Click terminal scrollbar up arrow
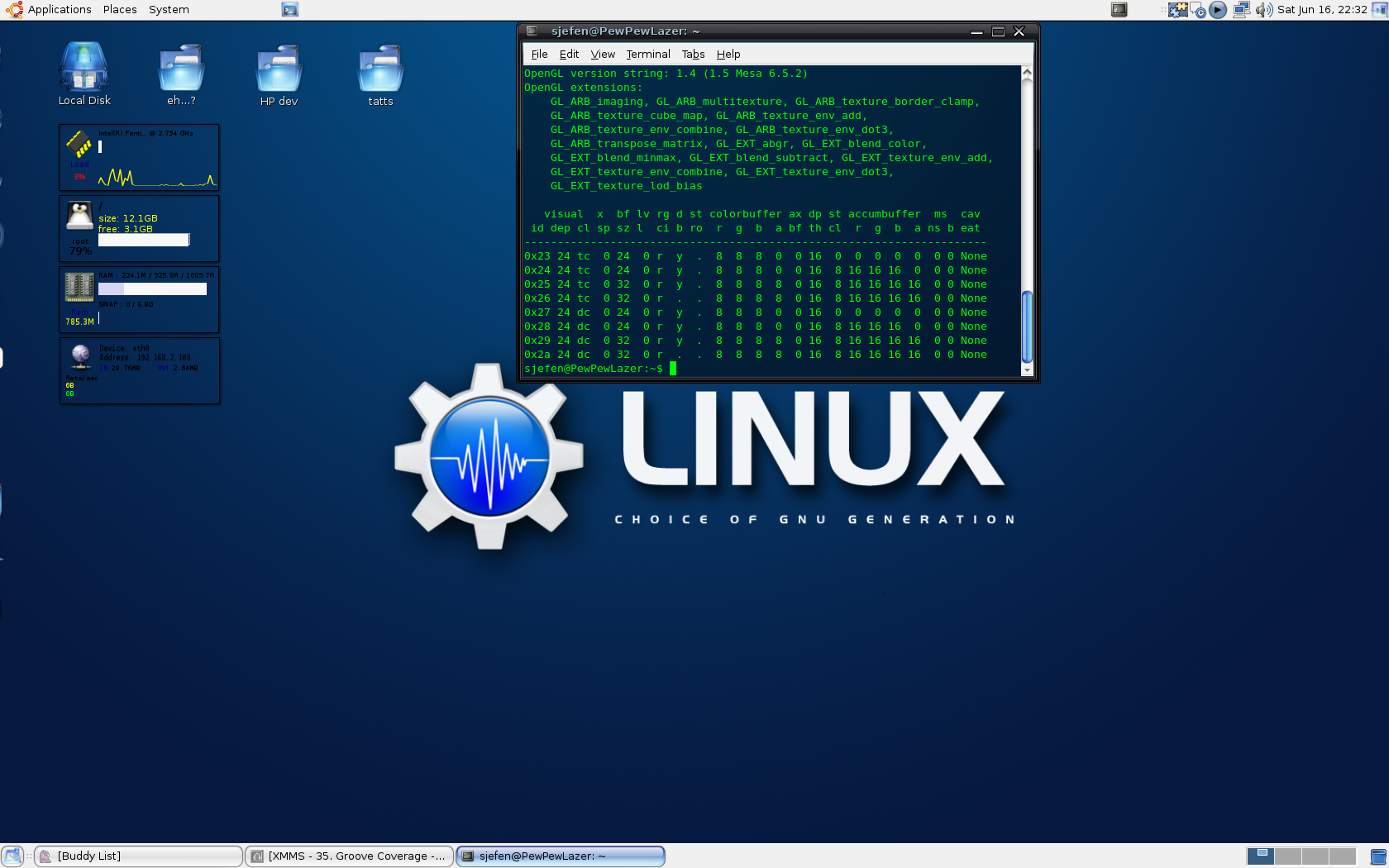The image size is (1389, 868). [x=1027, y=73]
